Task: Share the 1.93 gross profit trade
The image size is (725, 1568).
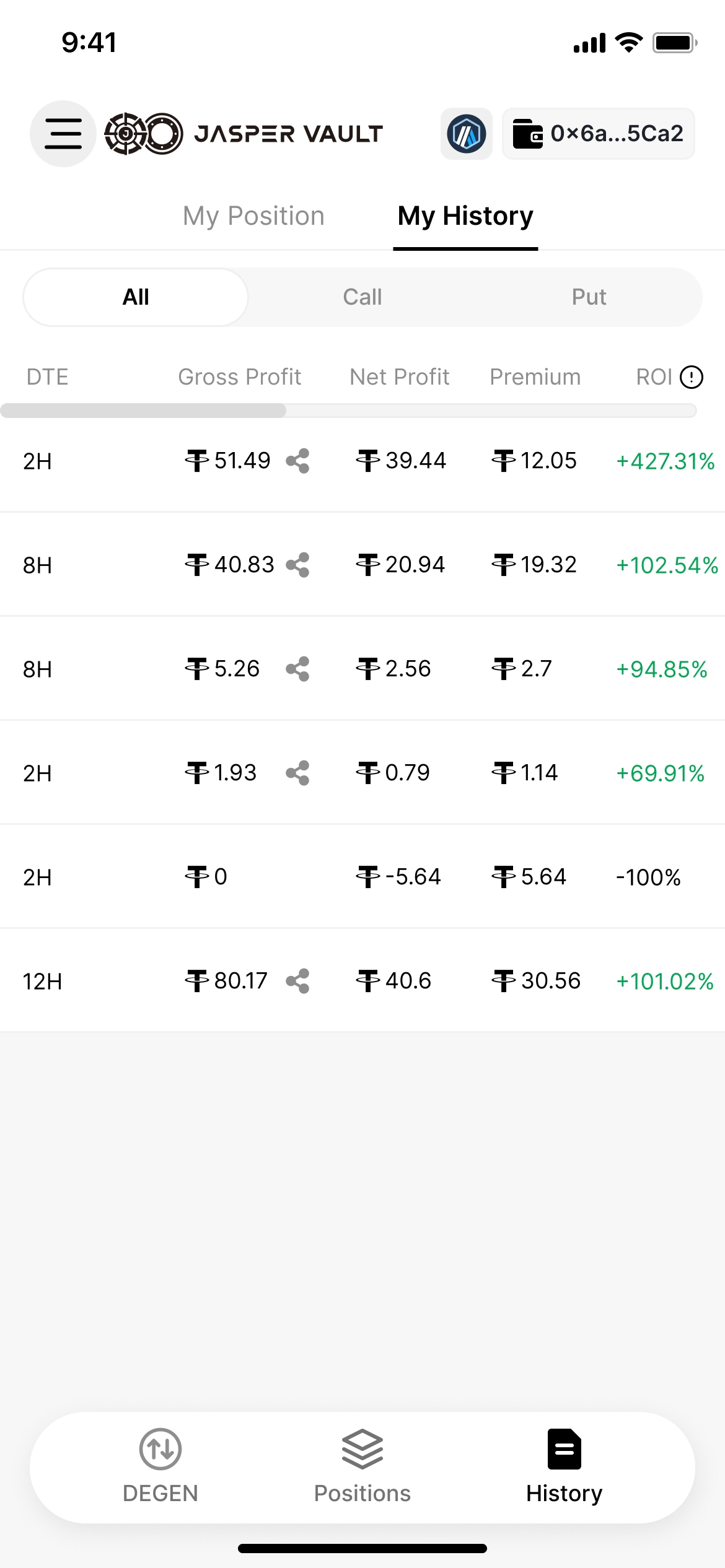Action: (x=298, y=773)
